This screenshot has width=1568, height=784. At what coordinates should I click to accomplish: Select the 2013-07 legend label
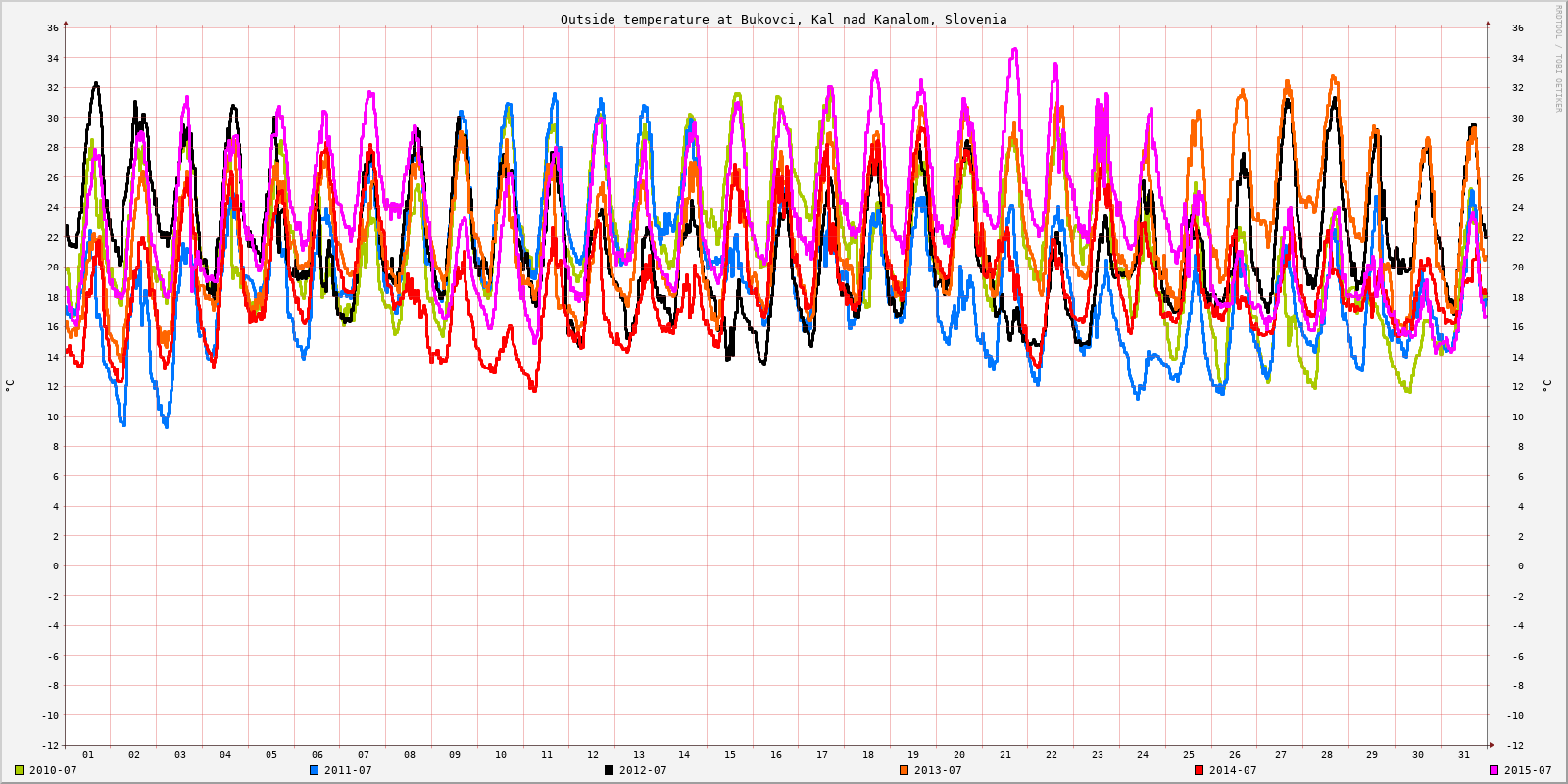pyautogui.click(x=938, y=770)
